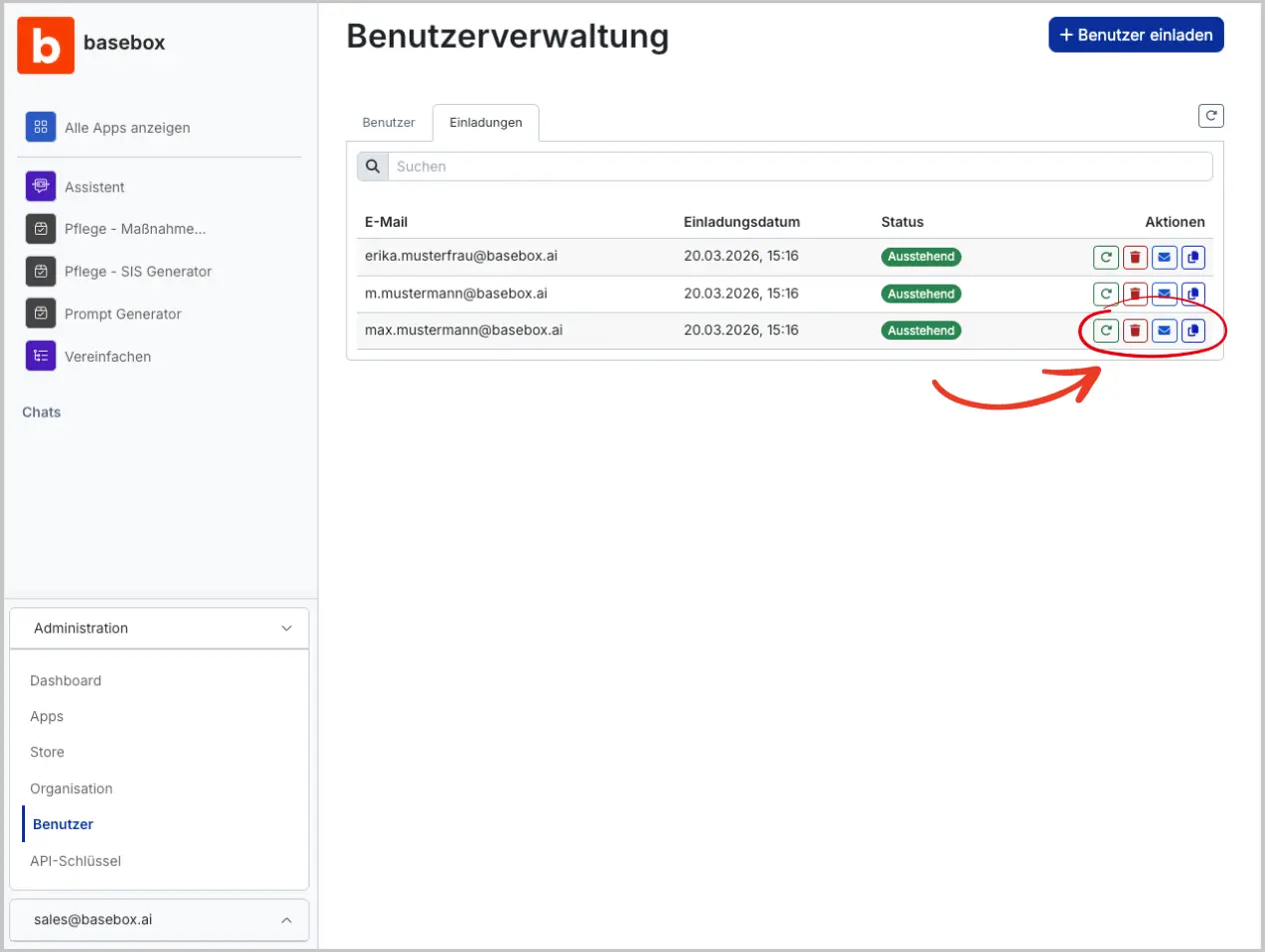Click inside the Suchen search field

coord(699,166)
